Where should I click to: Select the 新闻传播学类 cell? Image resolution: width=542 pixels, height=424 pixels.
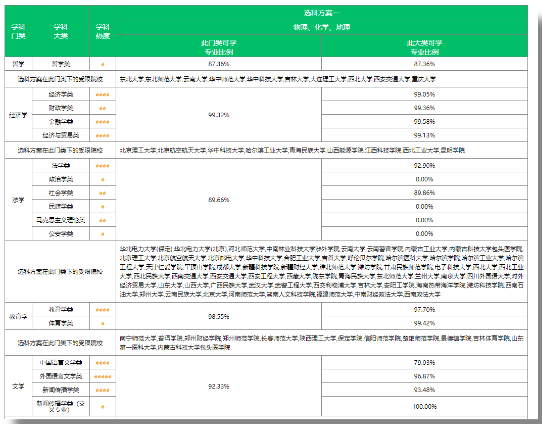click(60, 390)
